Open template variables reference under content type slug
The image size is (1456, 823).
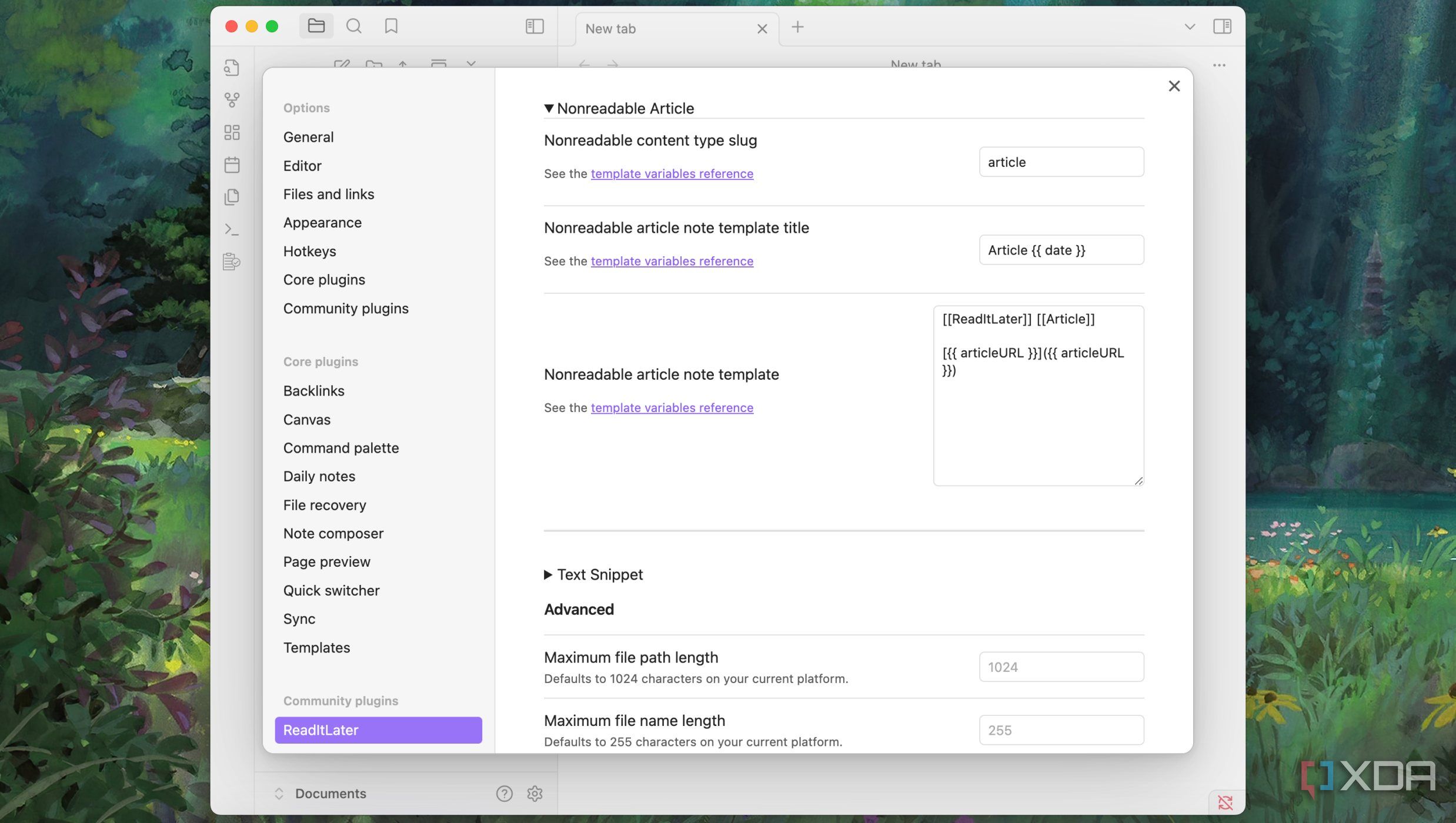672,173
